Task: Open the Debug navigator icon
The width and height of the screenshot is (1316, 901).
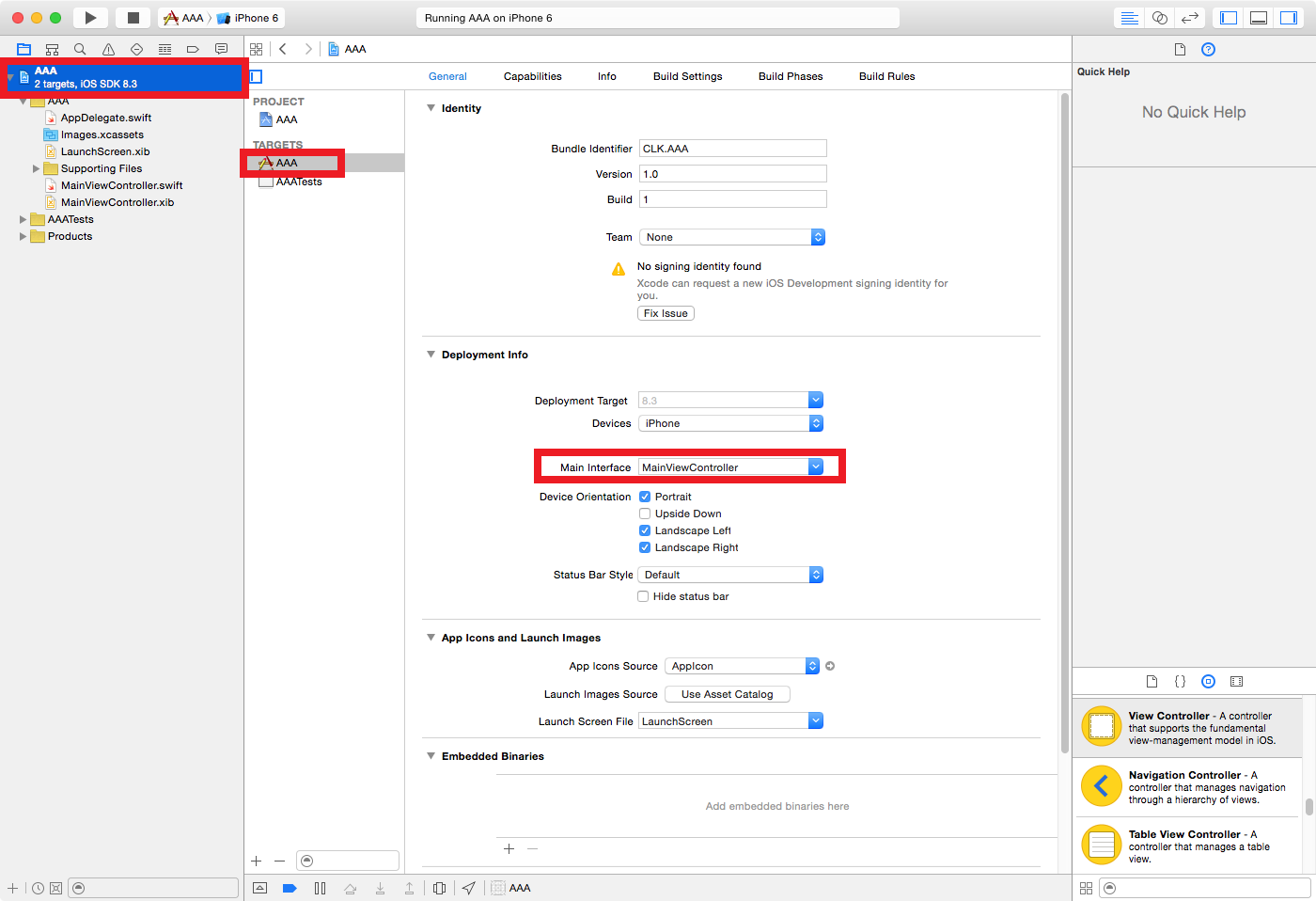Action: 164,49
